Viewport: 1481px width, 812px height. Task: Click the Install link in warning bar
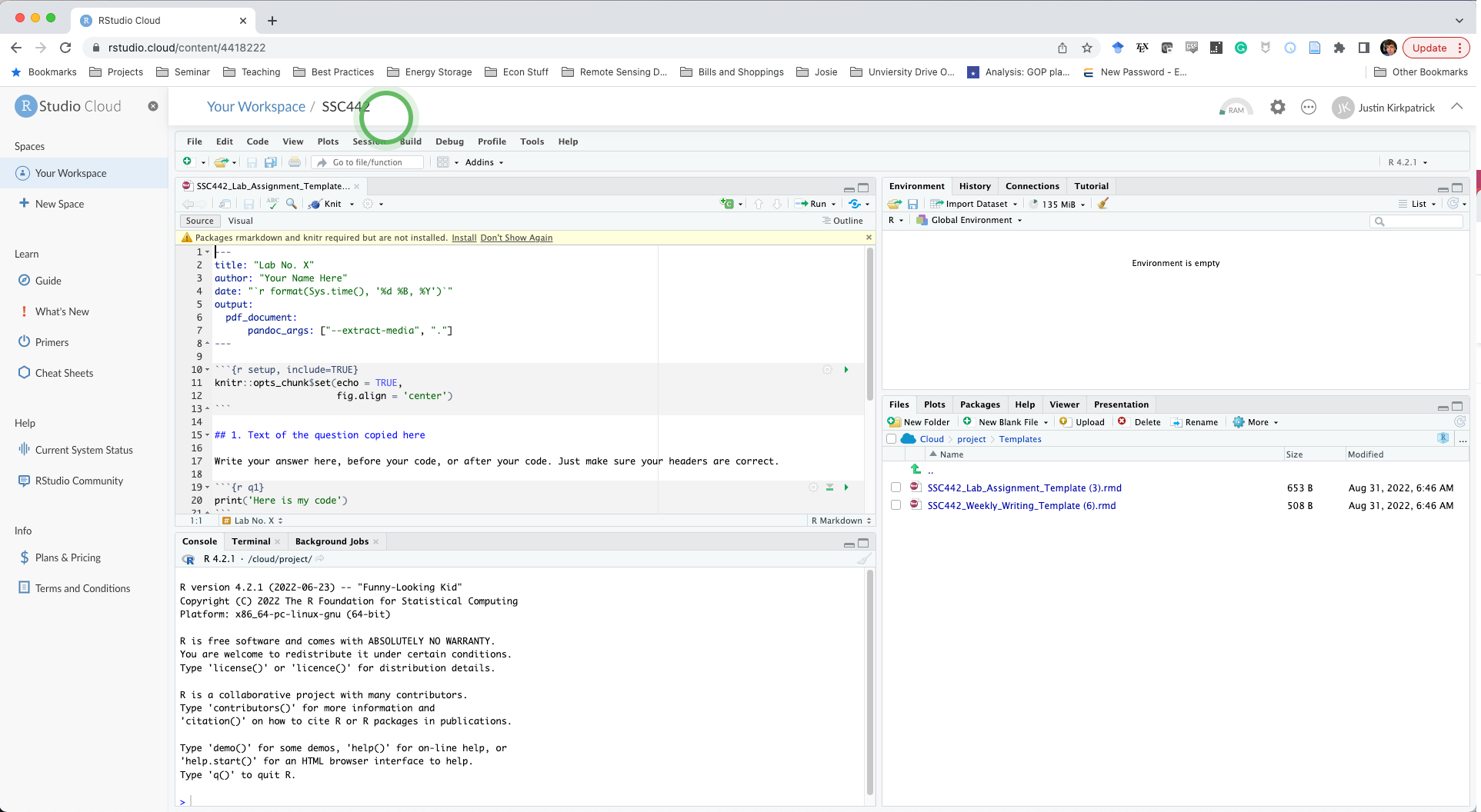463,238
